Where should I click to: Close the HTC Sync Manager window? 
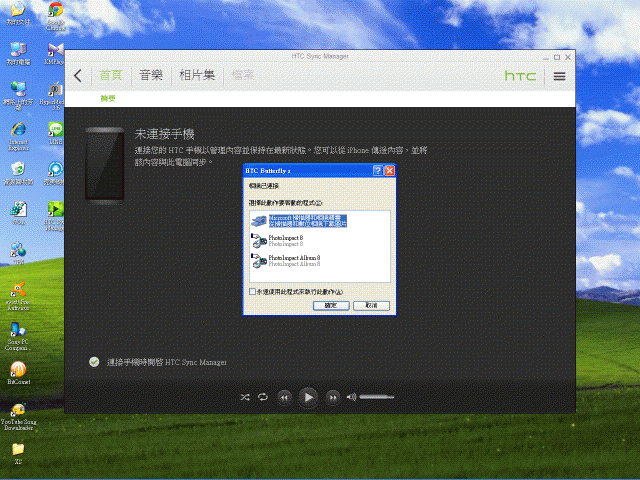click(568, 58)
